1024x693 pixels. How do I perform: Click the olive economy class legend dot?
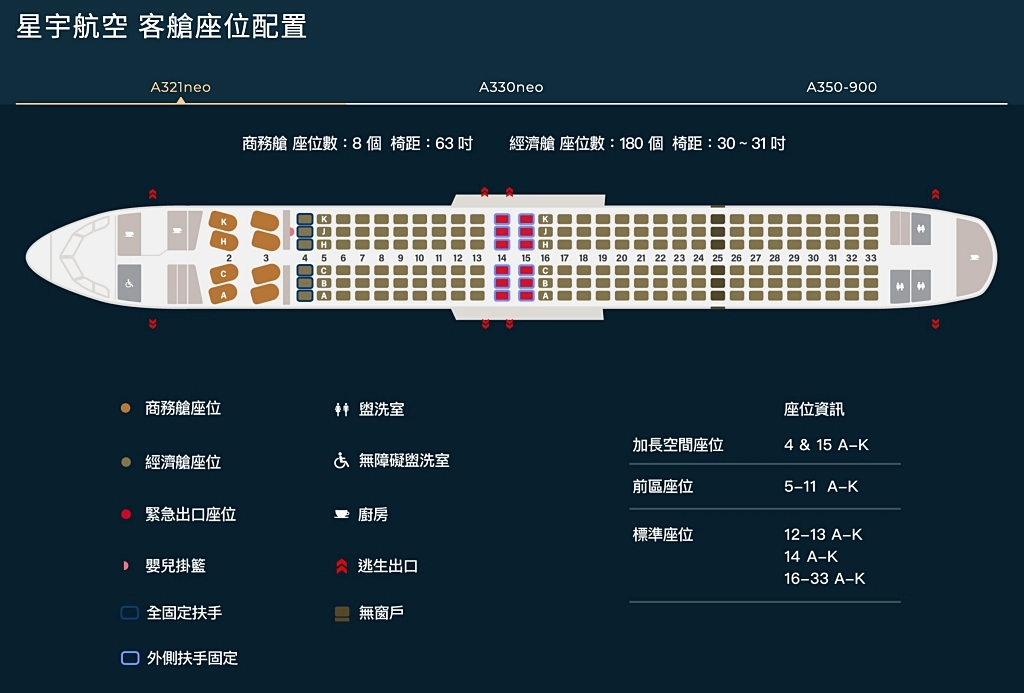coord(126,462)
